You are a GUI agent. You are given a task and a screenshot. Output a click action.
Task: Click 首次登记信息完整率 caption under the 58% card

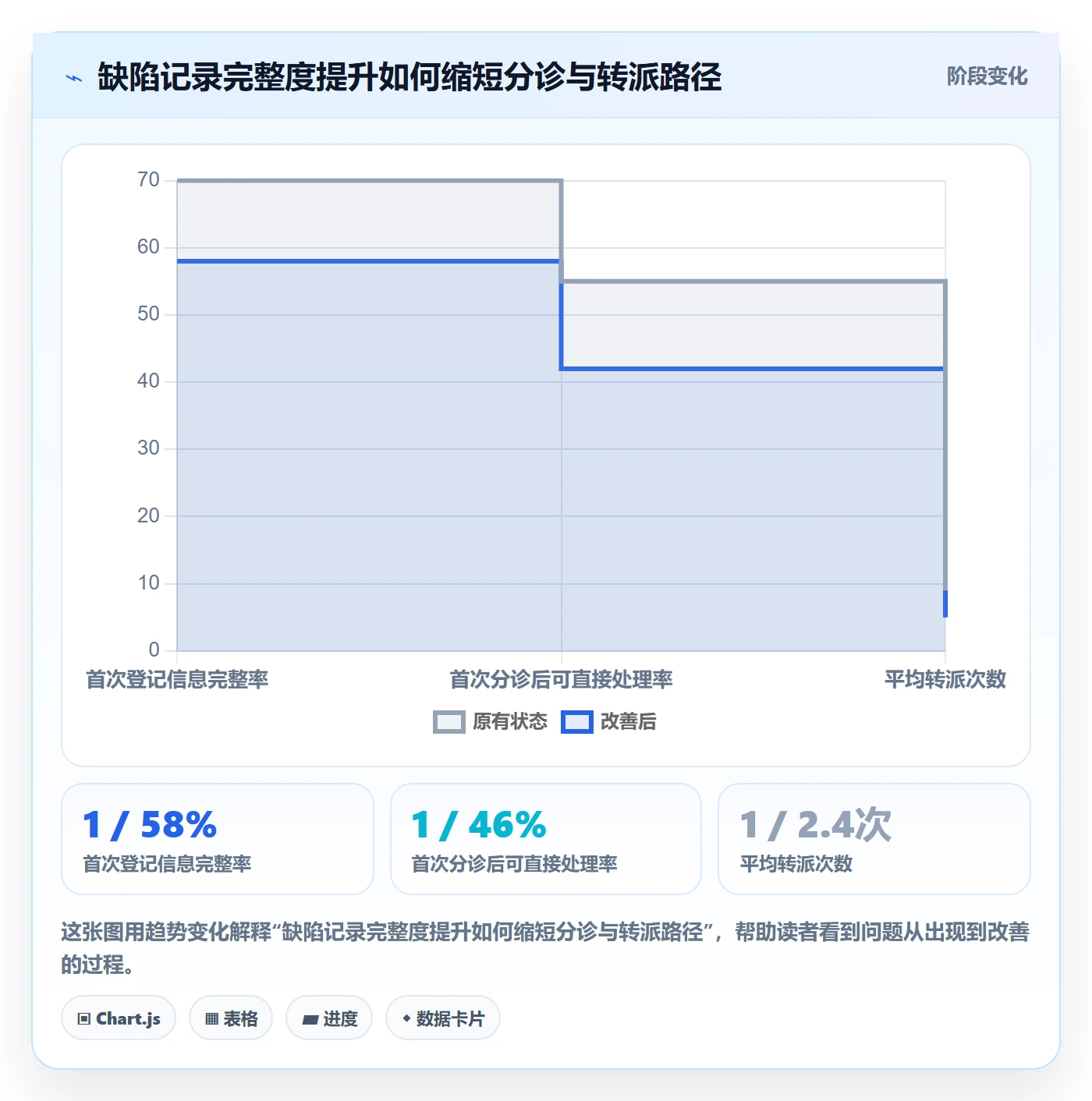[x=167, y=864]
